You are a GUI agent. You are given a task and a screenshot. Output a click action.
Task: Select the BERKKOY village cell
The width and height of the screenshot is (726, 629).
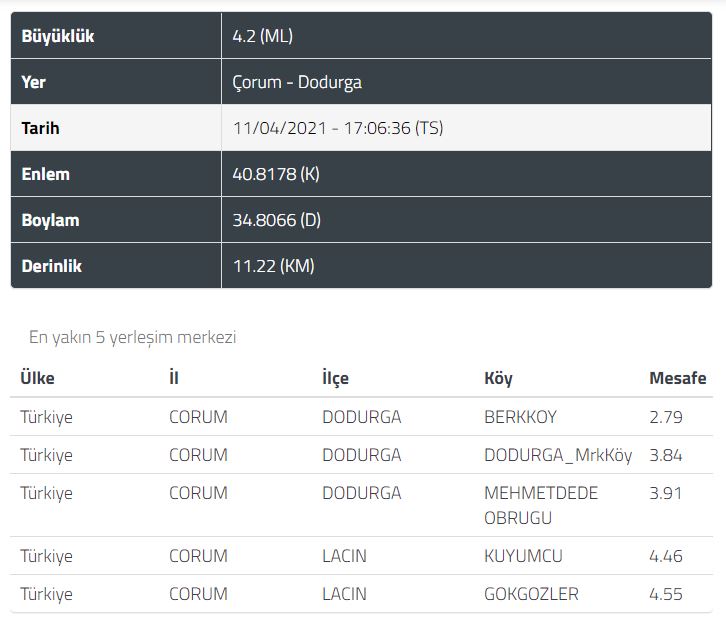click(x=520, y=417)
